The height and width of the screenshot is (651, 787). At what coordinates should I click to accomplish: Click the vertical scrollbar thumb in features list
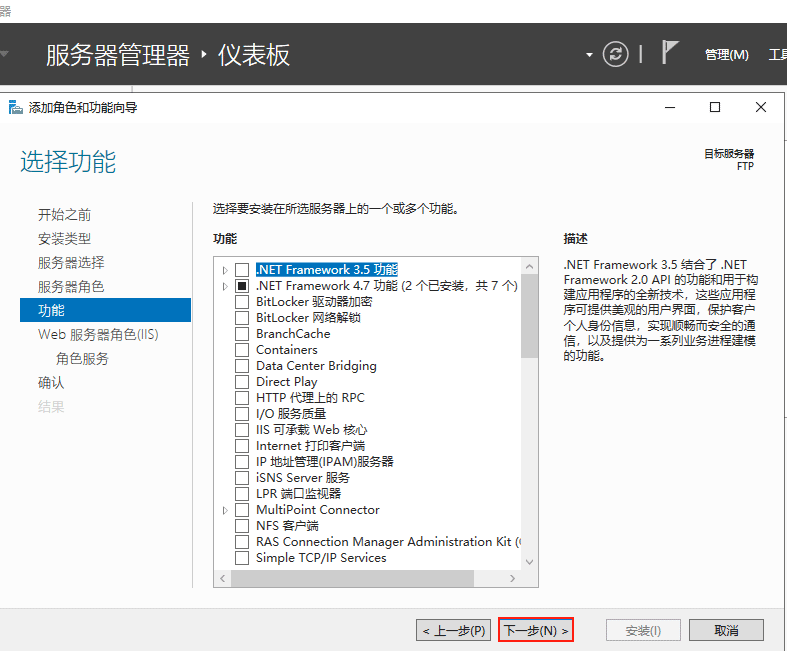(x=529, y=316)
